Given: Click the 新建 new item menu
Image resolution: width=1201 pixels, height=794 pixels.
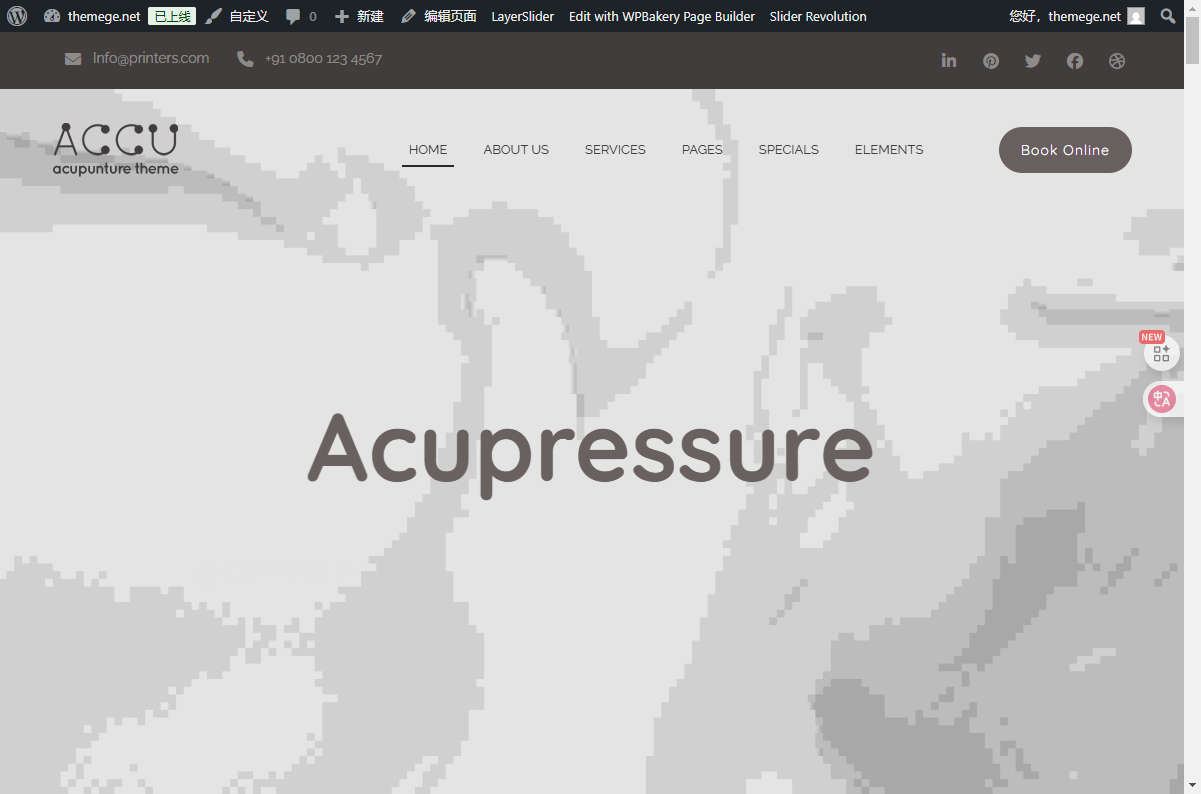Looking at the screenshot, I should coord(359,16).
